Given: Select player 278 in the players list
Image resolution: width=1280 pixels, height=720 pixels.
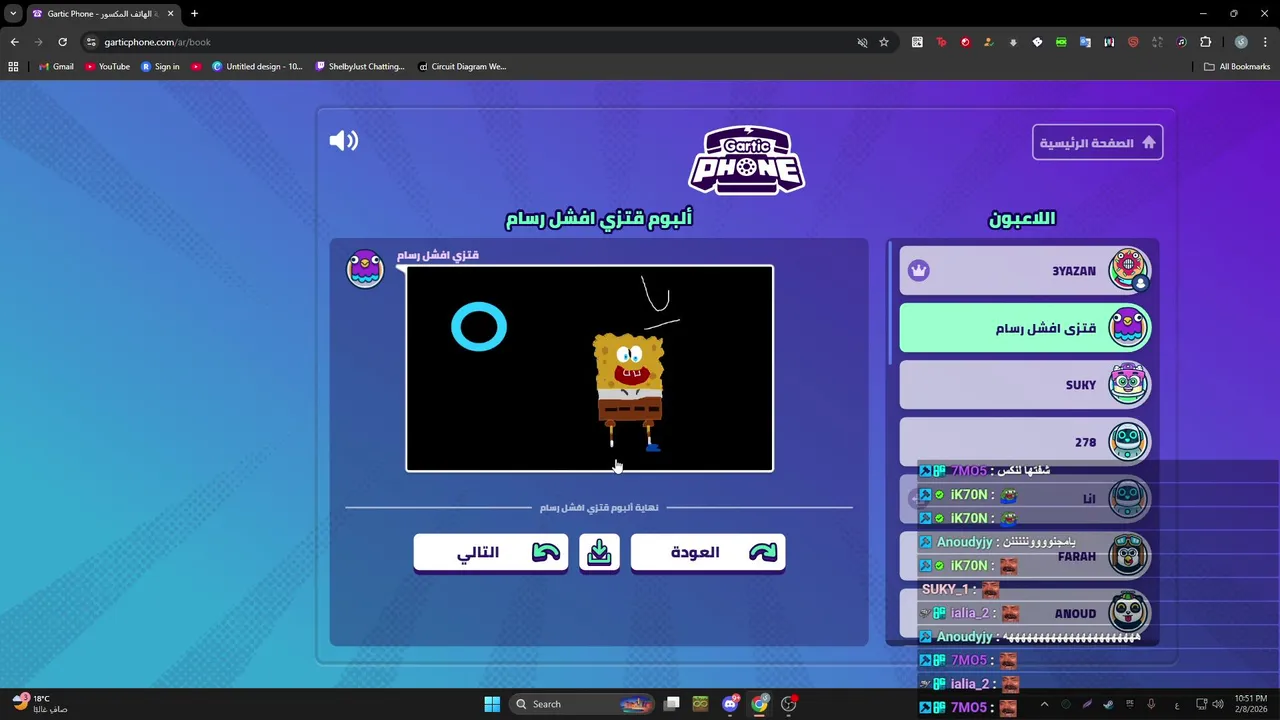Looking at the screenshot, I should click(1025, 442).
